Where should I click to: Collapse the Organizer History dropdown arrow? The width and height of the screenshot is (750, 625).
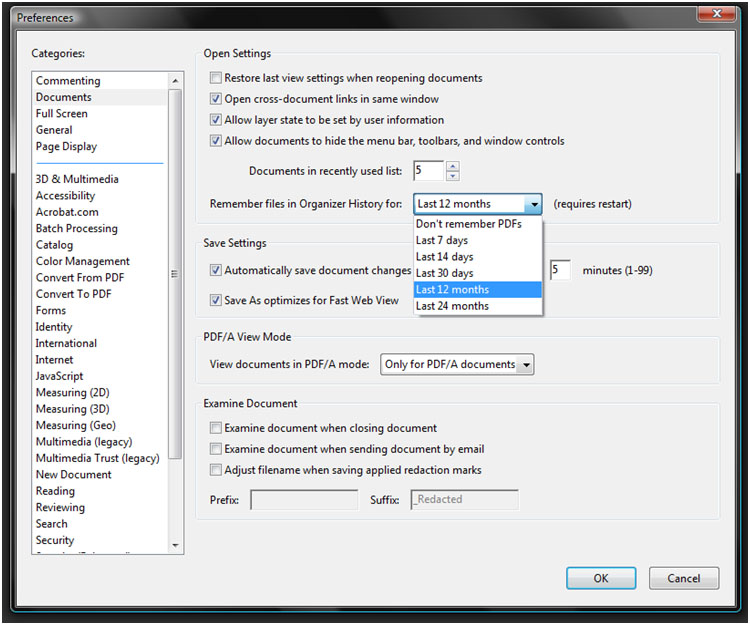[533, 204]
